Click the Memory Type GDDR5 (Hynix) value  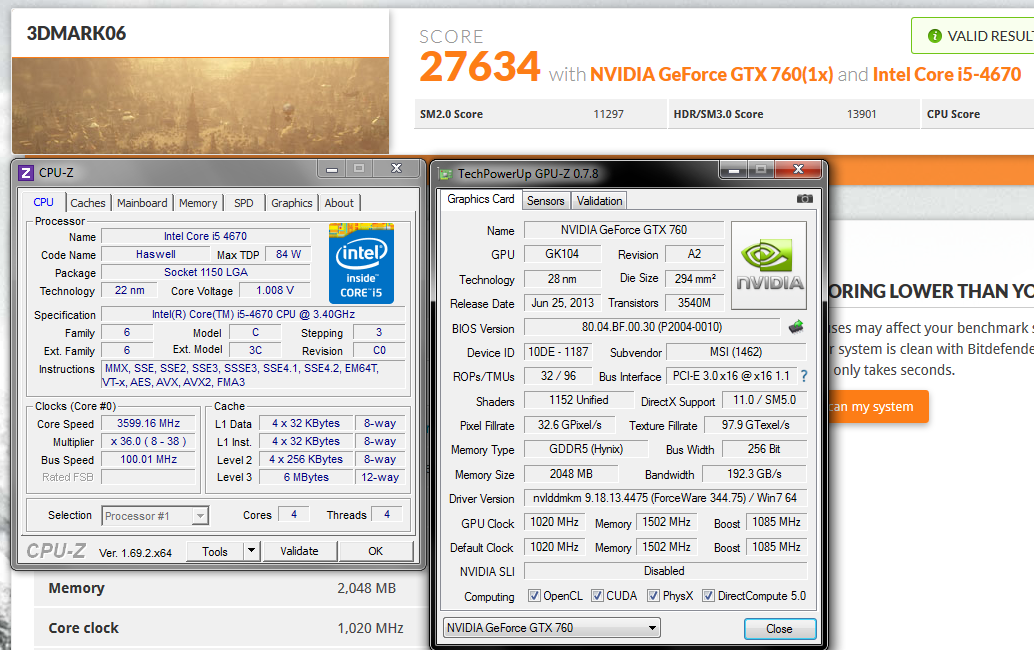tap(586, 449)
